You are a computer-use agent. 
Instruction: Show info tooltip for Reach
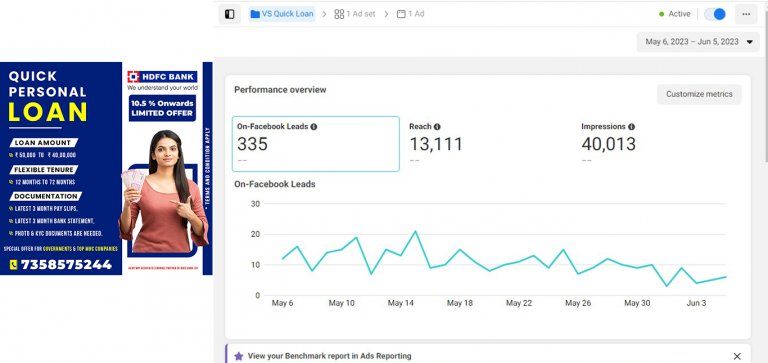click(437, 126)
